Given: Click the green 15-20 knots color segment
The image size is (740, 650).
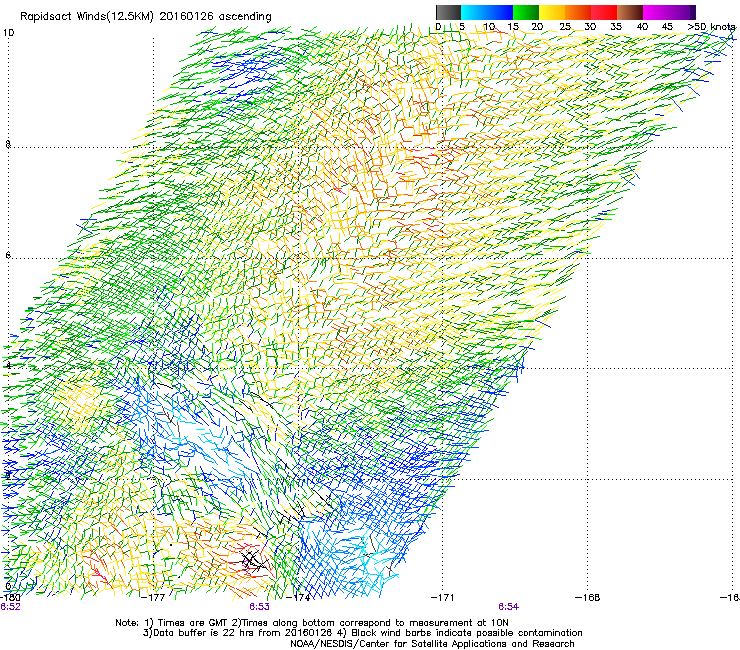Looking at the screenshot, I should pos(526,12).
